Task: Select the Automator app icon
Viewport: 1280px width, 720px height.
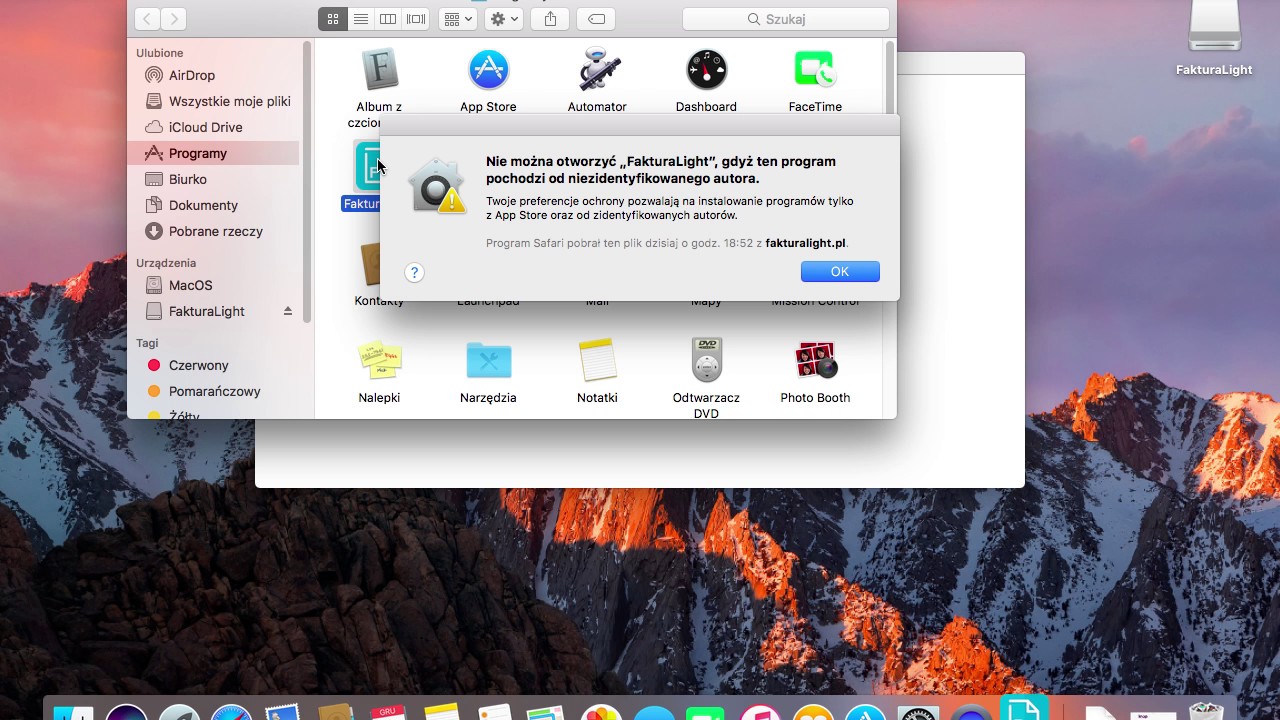Action: coord(597,70)
